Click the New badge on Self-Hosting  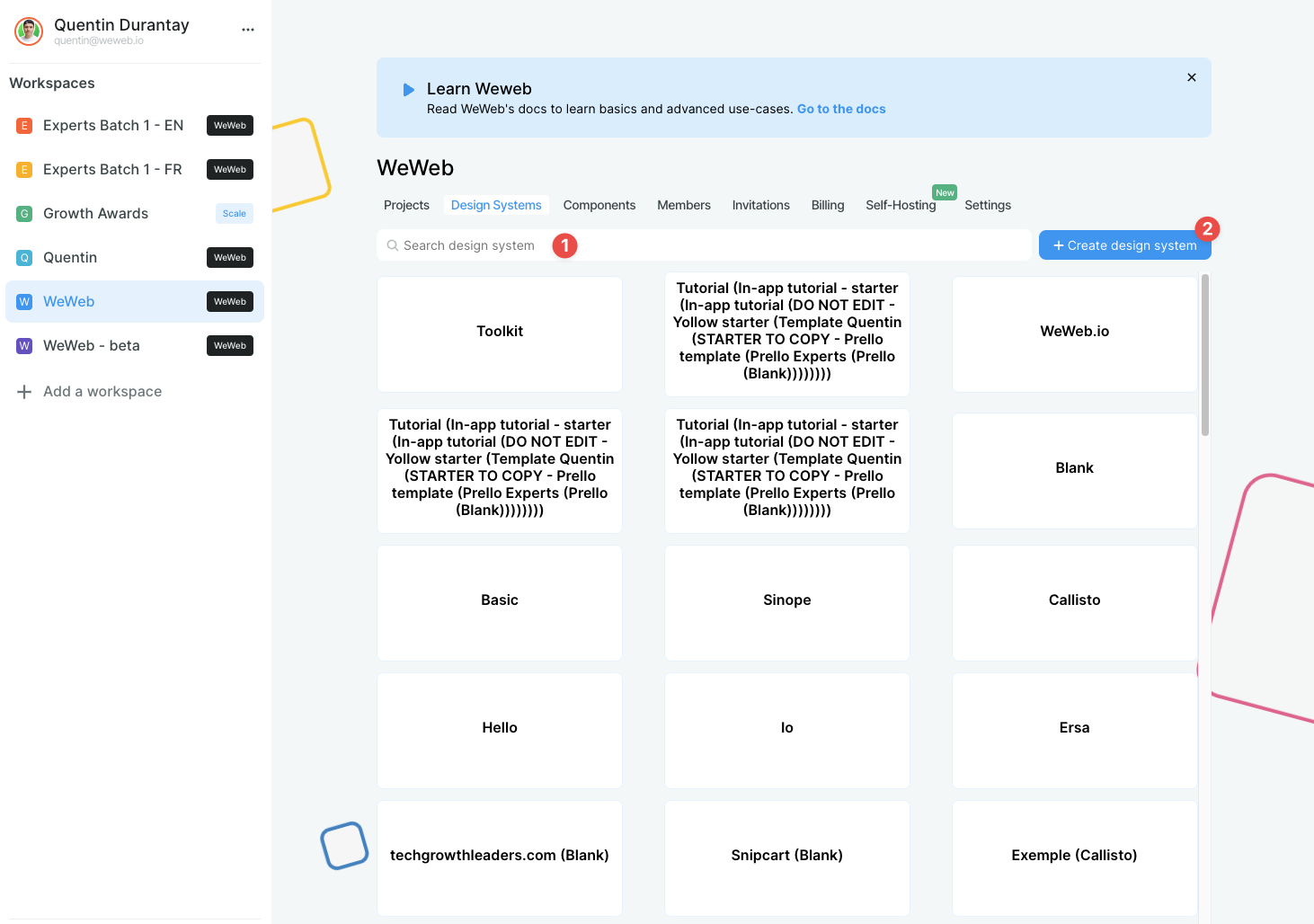(945, 192)
